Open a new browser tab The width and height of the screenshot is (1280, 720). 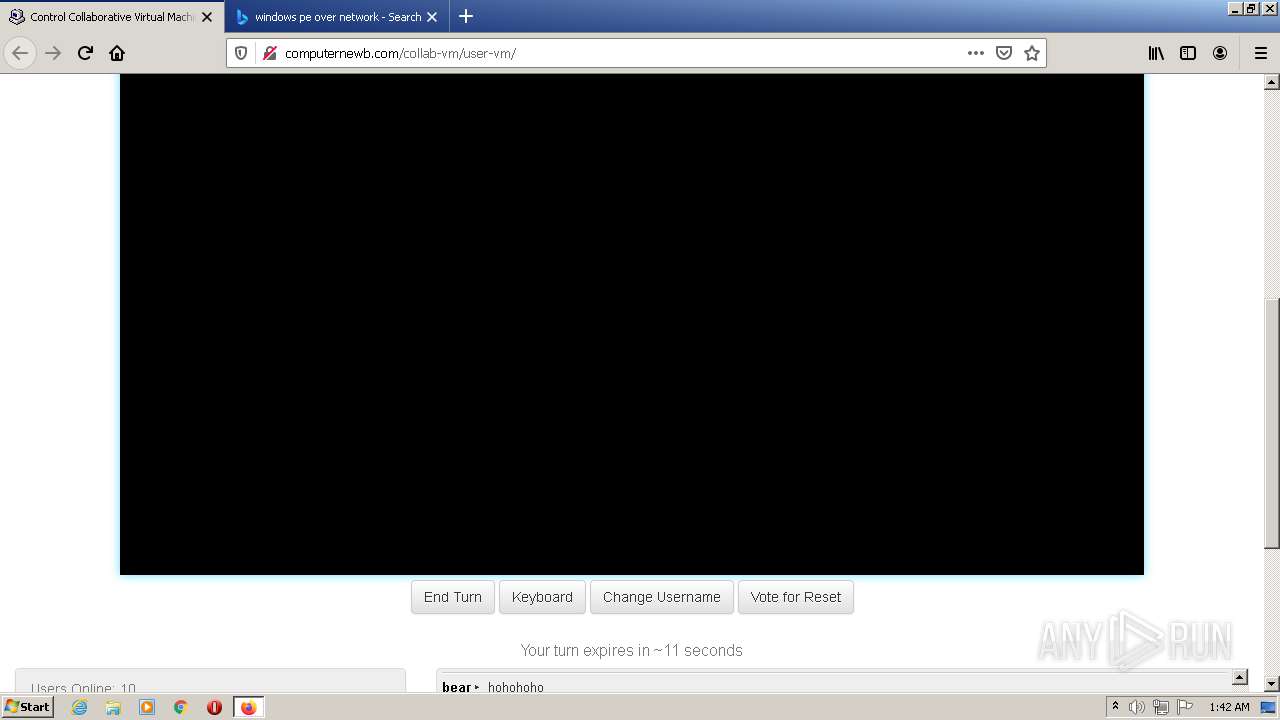tap(466, 16)
